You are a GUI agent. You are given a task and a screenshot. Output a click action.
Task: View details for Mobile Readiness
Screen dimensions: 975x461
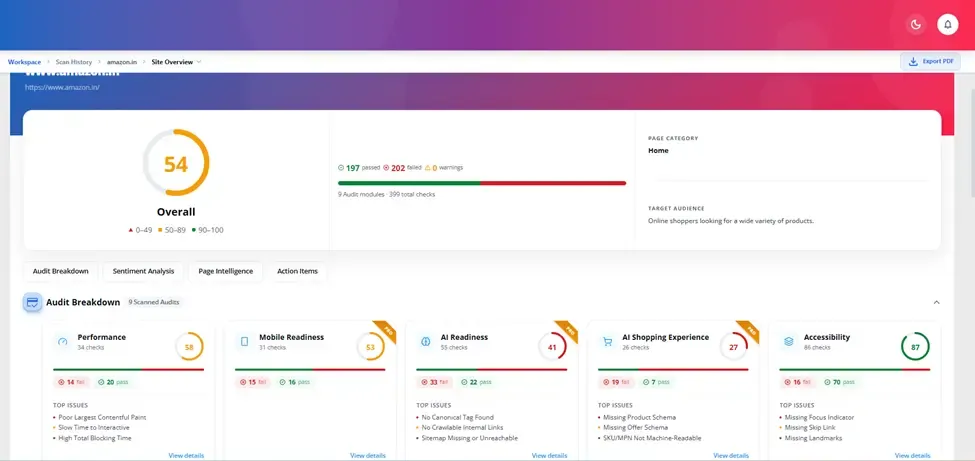(367, 455)
